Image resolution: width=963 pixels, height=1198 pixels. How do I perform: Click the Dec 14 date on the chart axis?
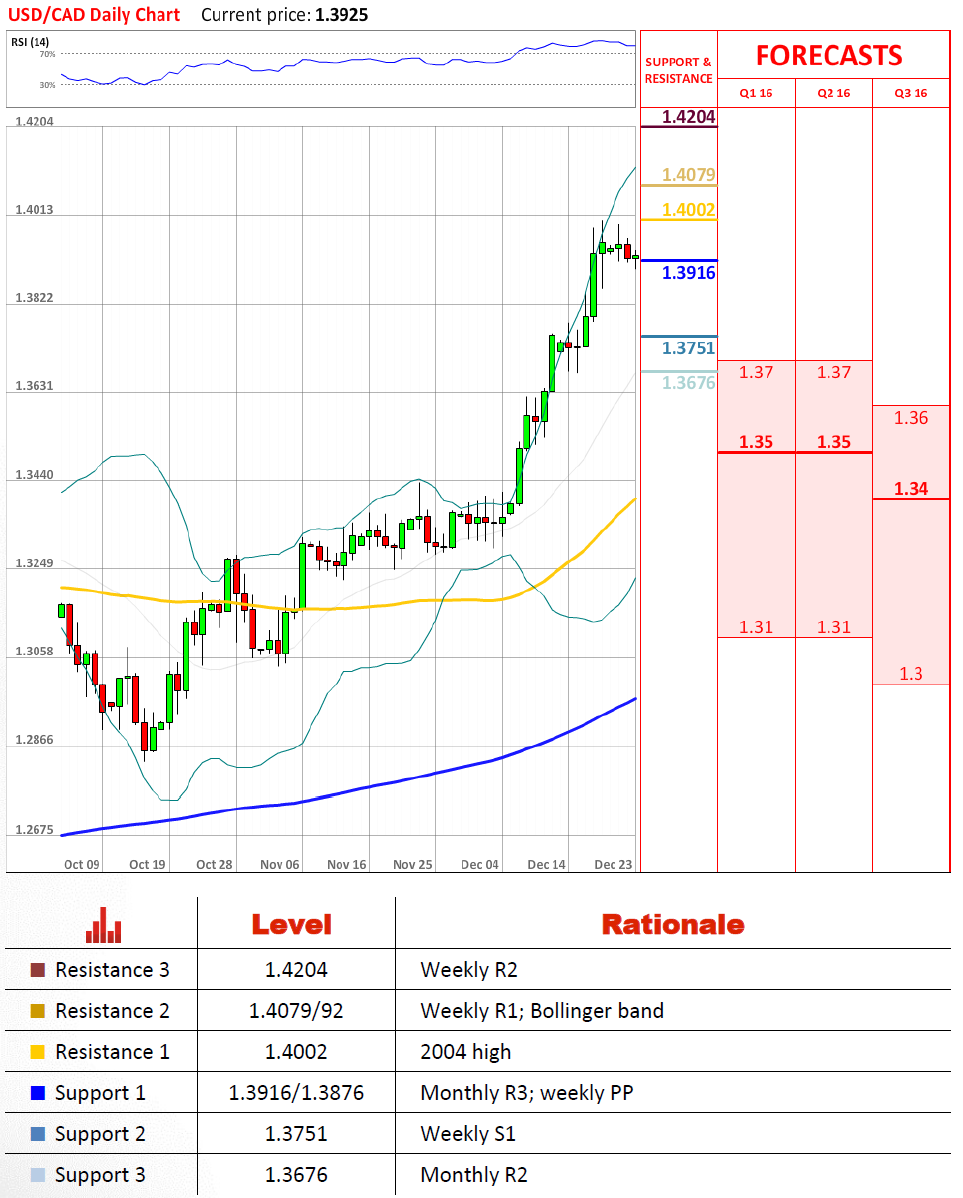click(x=546, y=864)
